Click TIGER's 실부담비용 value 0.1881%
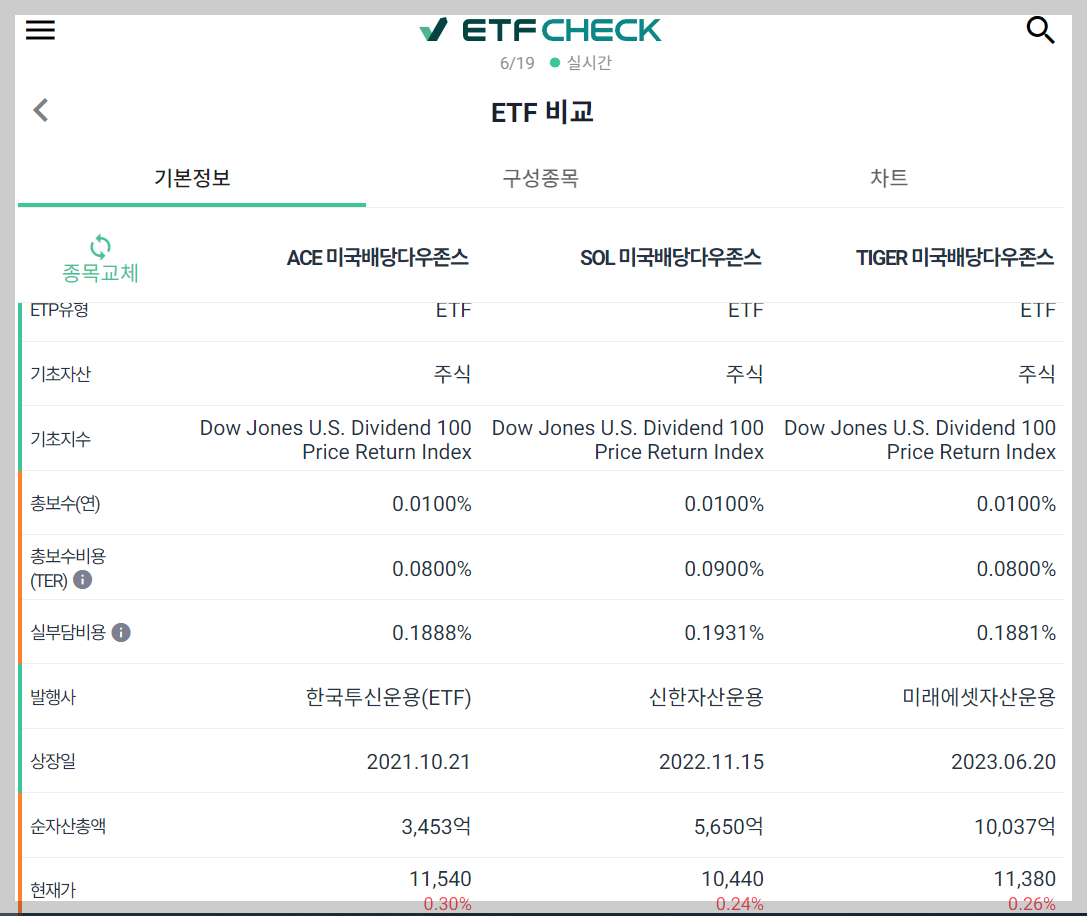Viewport: 1087px width, 916px height. pos(1016,633)
